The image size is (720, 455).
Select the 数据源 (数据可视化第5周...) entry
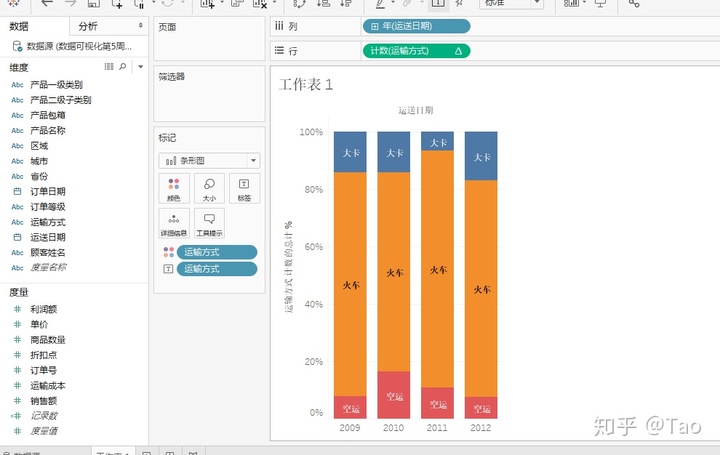point(79,46)
